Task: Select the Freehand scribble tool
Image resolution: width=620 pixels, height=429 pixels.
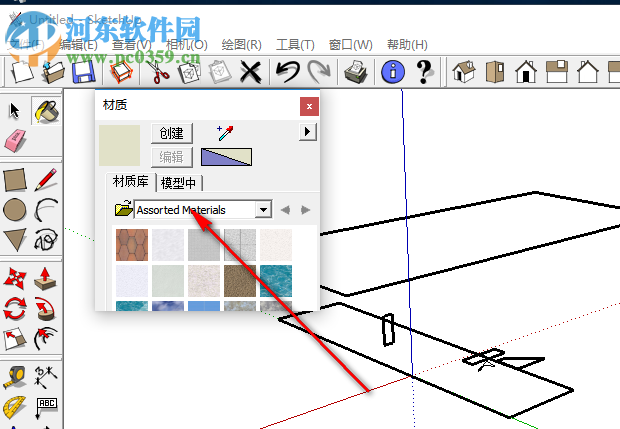Action: tap(46, 240)
